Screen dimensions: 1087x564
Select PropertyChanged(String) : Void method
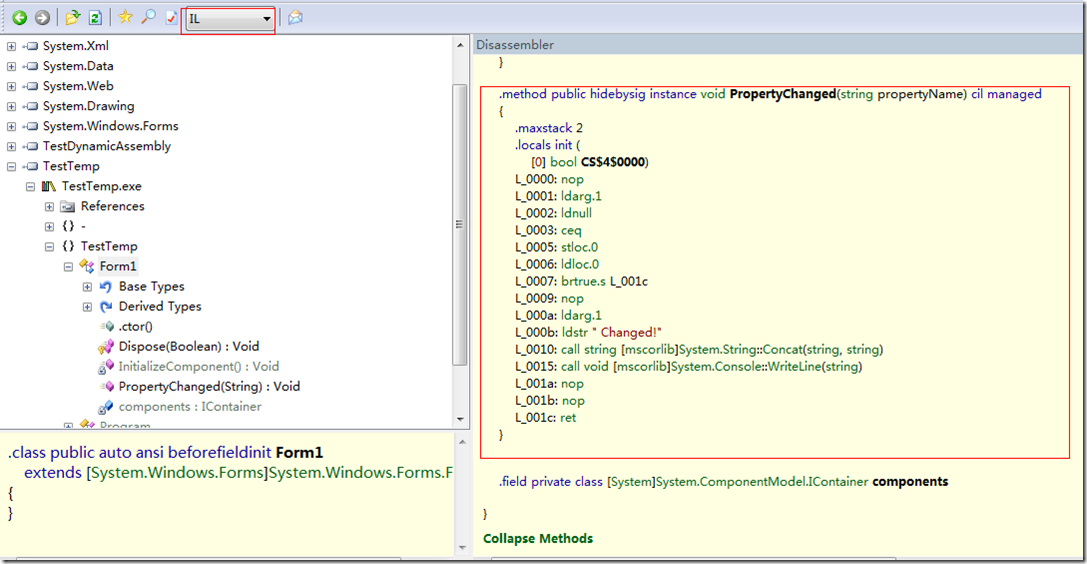[x=209, y=387]
